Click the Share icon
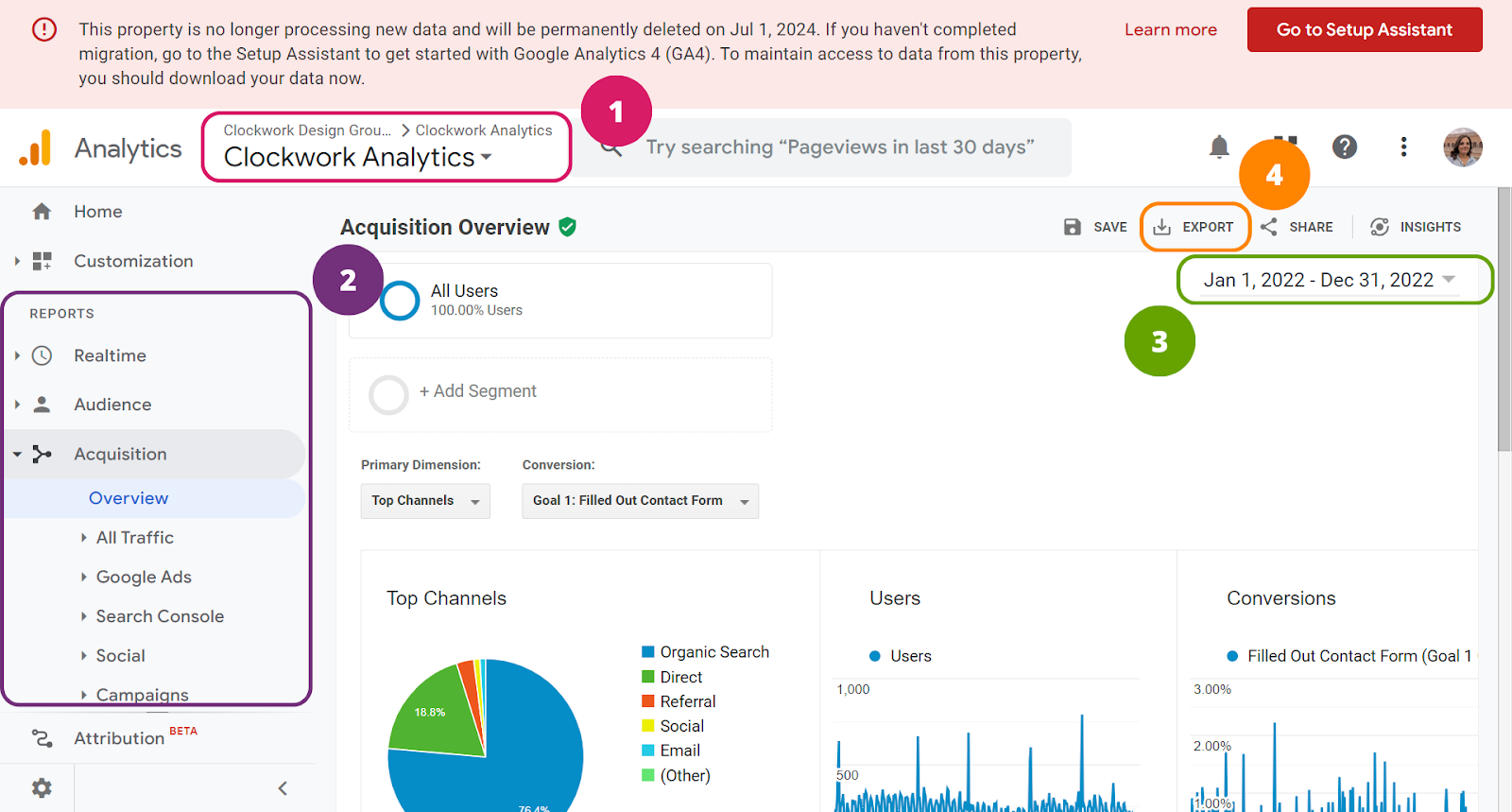The height and width of the screenshot is (812, 1512). (1268, 227)
